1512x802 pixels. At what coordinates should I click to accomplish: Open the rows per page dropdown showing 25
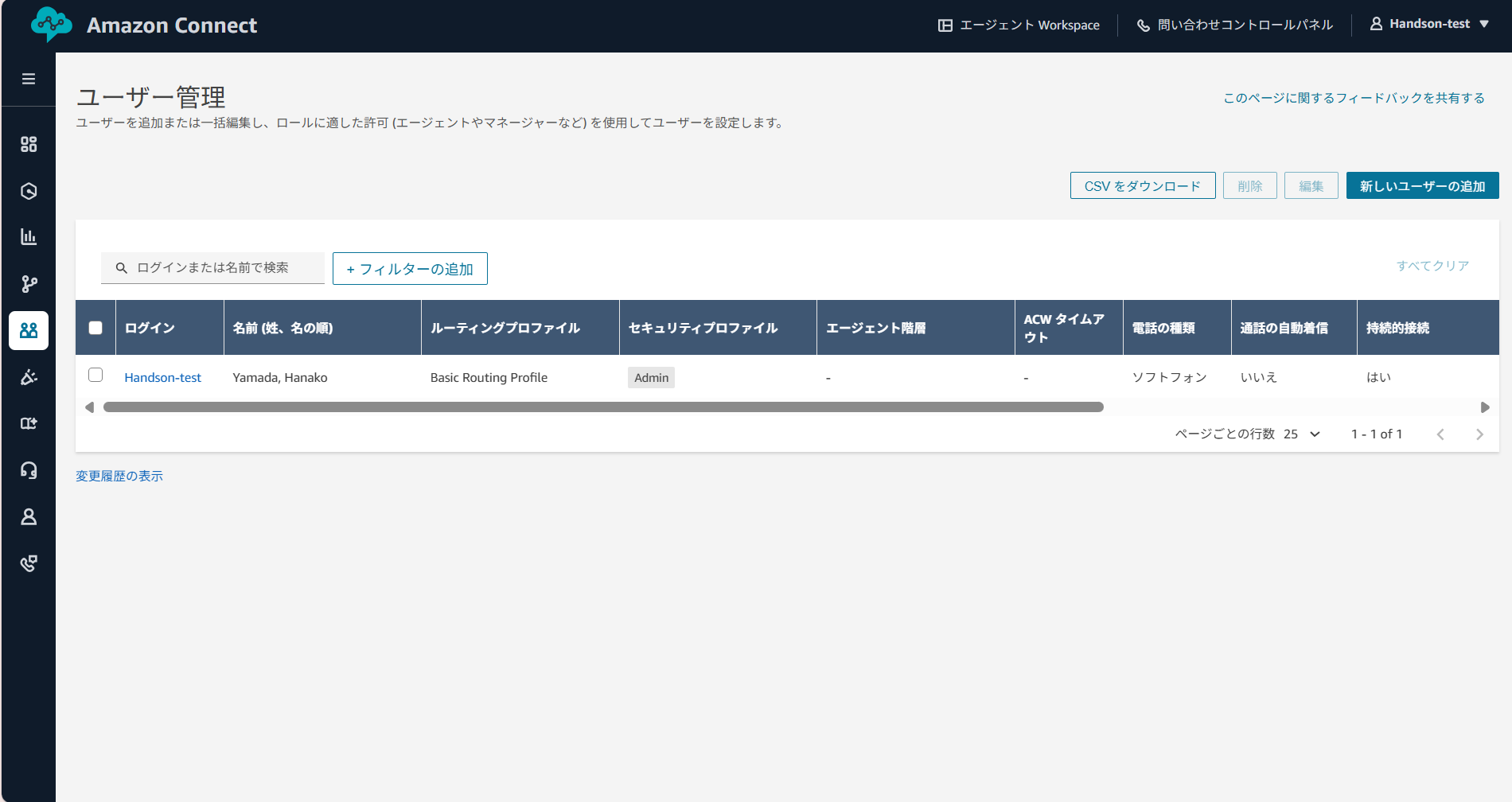(x=1303, y=434)
